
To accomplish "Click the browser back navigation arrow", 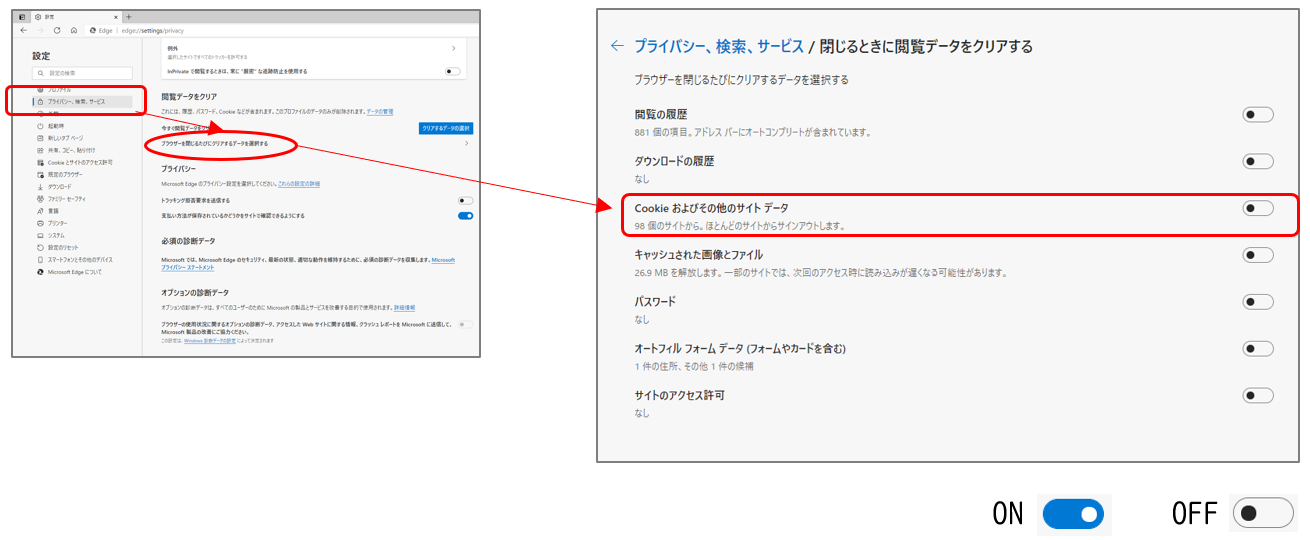I will click(24, 30).
